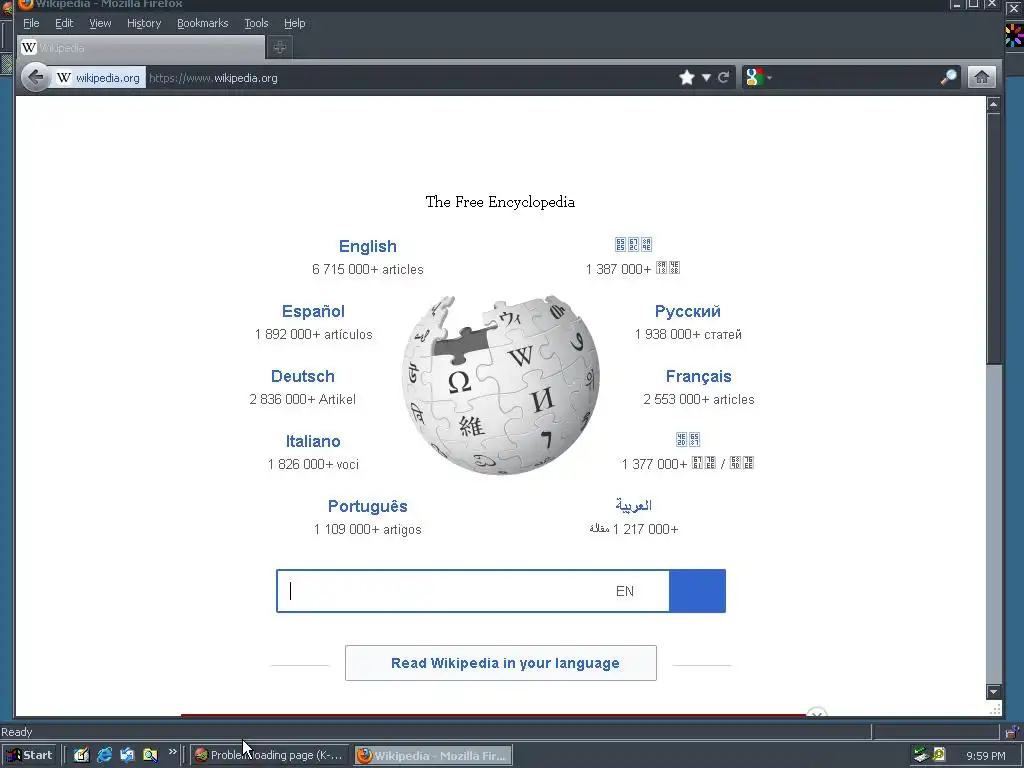Click the status bar icon at far right

[1012, 732]
